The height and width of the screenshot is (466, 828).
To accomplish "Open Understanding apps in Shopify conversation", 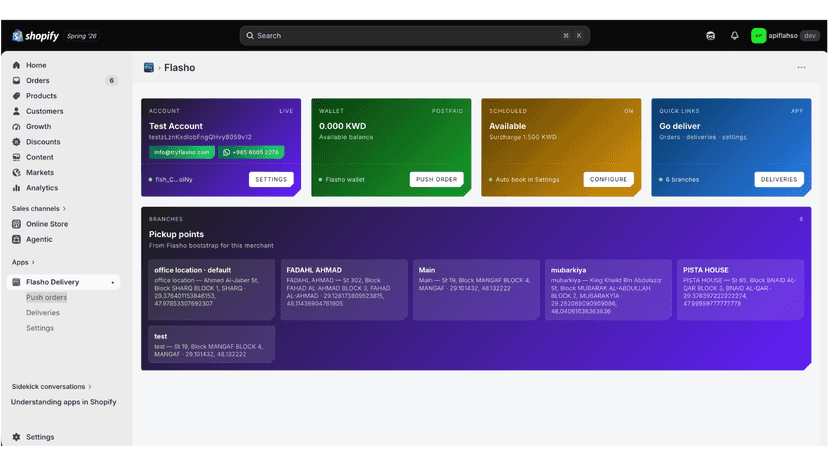I will [x=63, y=402].
